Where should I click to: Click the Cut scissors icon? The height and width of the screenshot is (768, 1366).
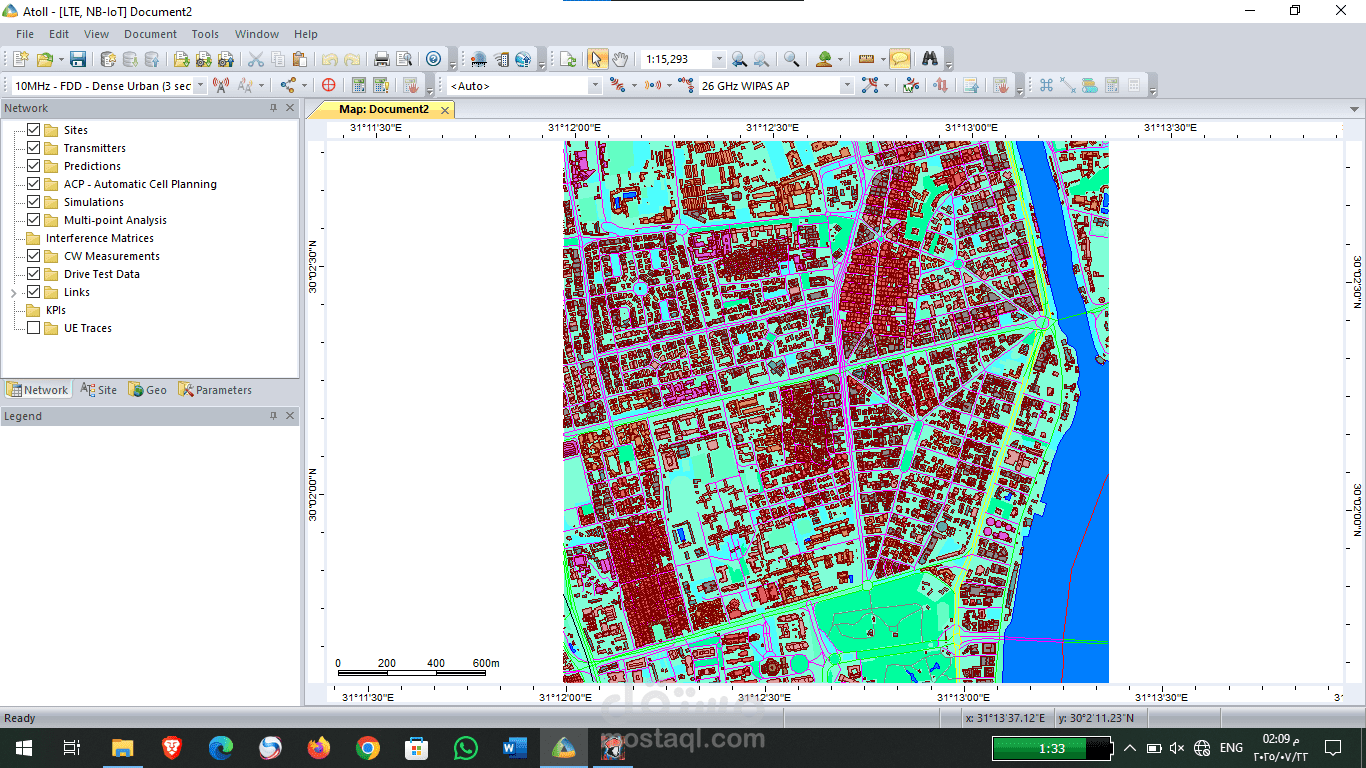(x=256, y=59)
